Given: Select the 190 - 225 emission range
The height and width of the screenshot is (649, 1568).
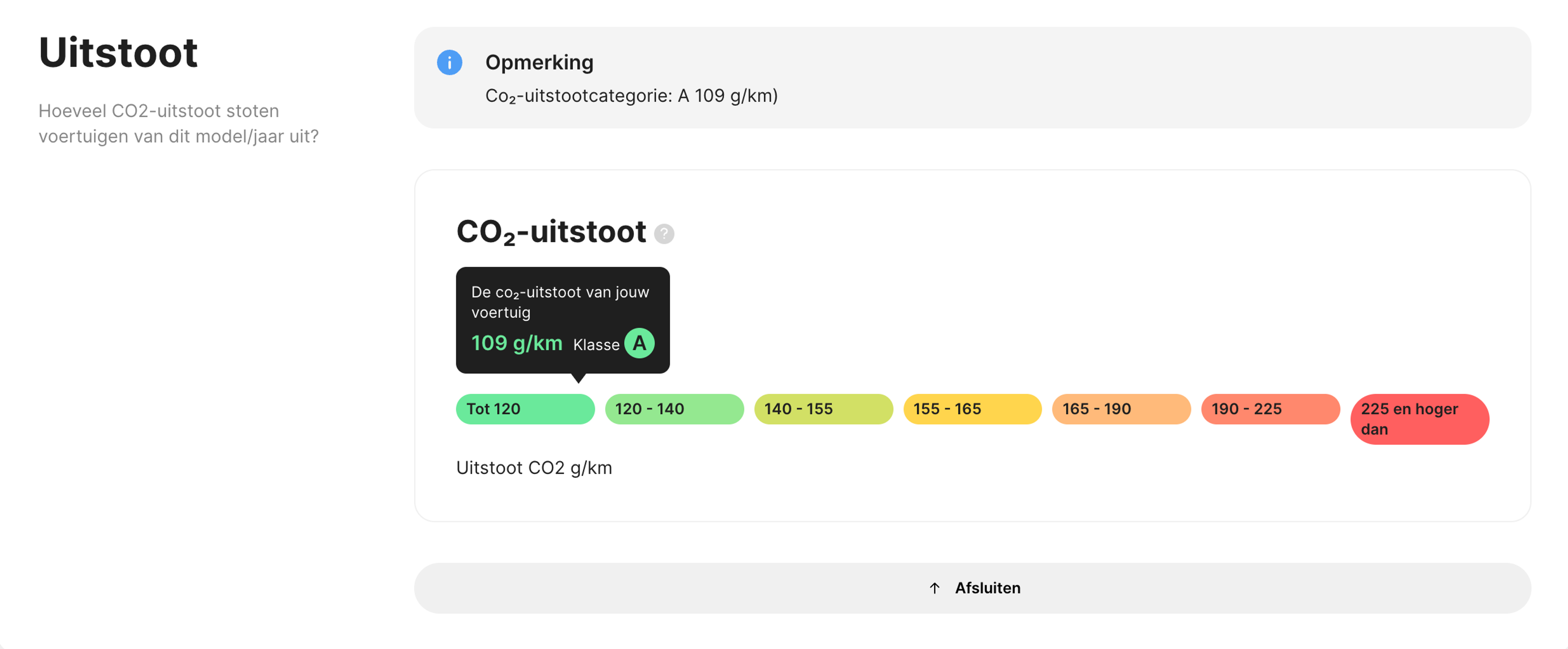Looking at the screenshot, I should [x=1270, y=409].
